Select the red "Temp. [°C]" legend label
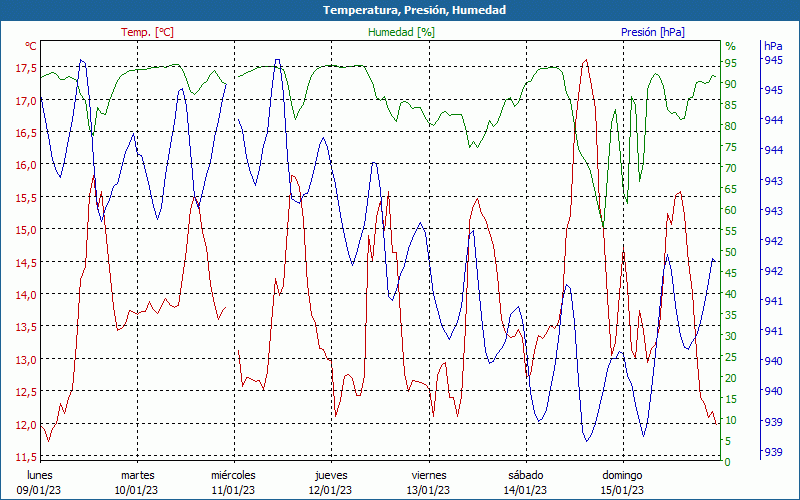The height and width of the screenshot is (500, 800). (147, 32)
